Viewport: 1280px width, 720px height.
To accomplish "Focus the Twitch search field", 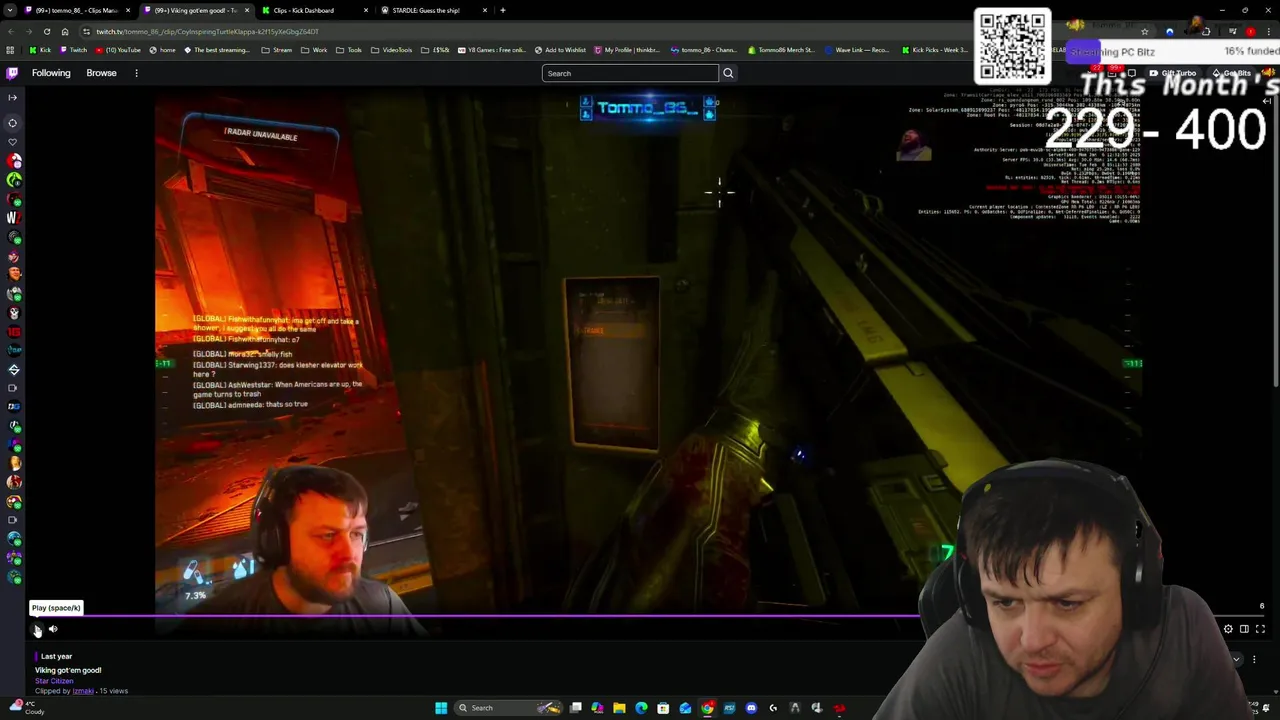I will pyautogui.click(x=630, y=73).
